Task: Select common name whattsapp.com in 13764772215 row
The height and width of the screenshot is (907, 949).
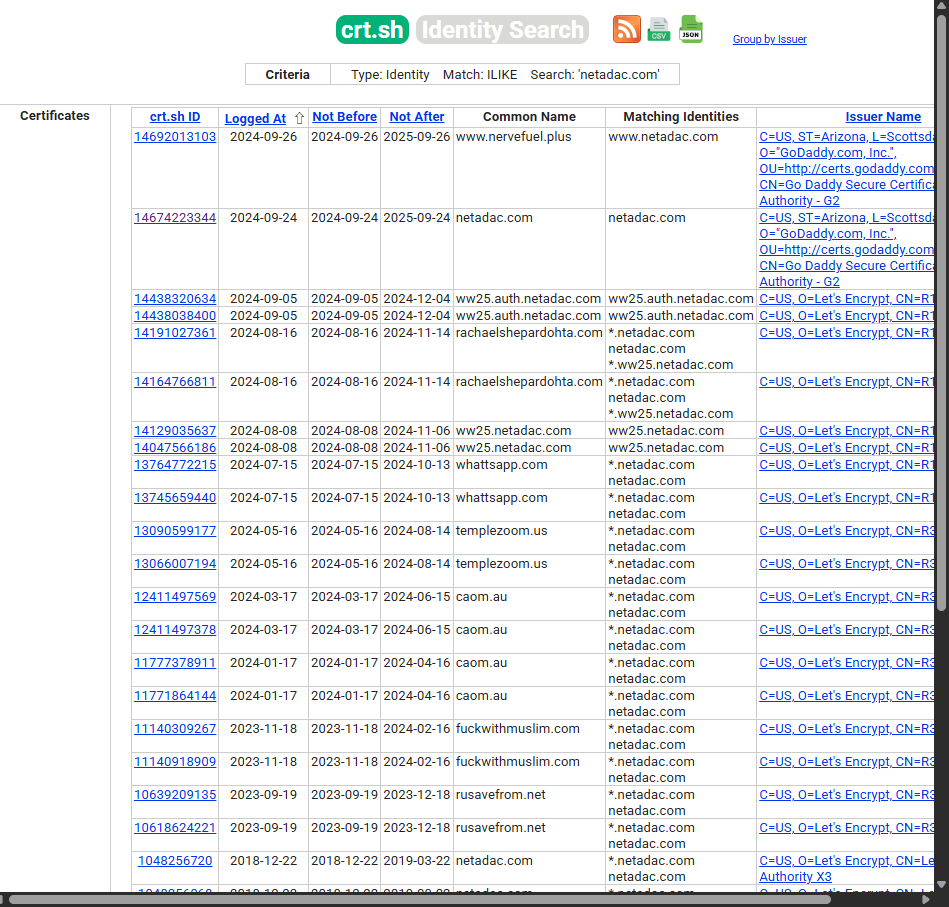Action: point(501,465)
